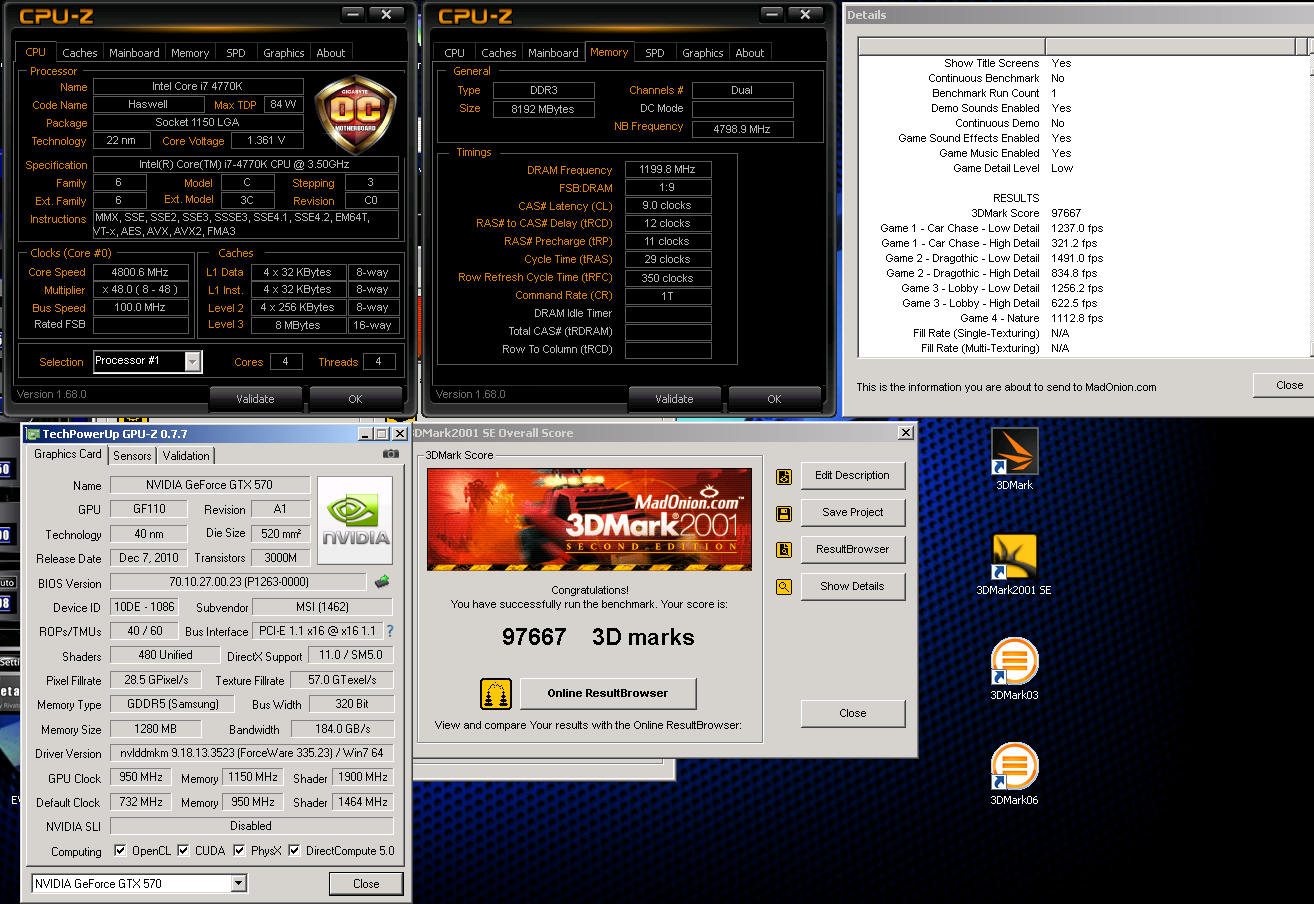This screenshot has height=904, width=1314.
Task: Click the magnifier icon beside Show Details
Action: point(784,587)
